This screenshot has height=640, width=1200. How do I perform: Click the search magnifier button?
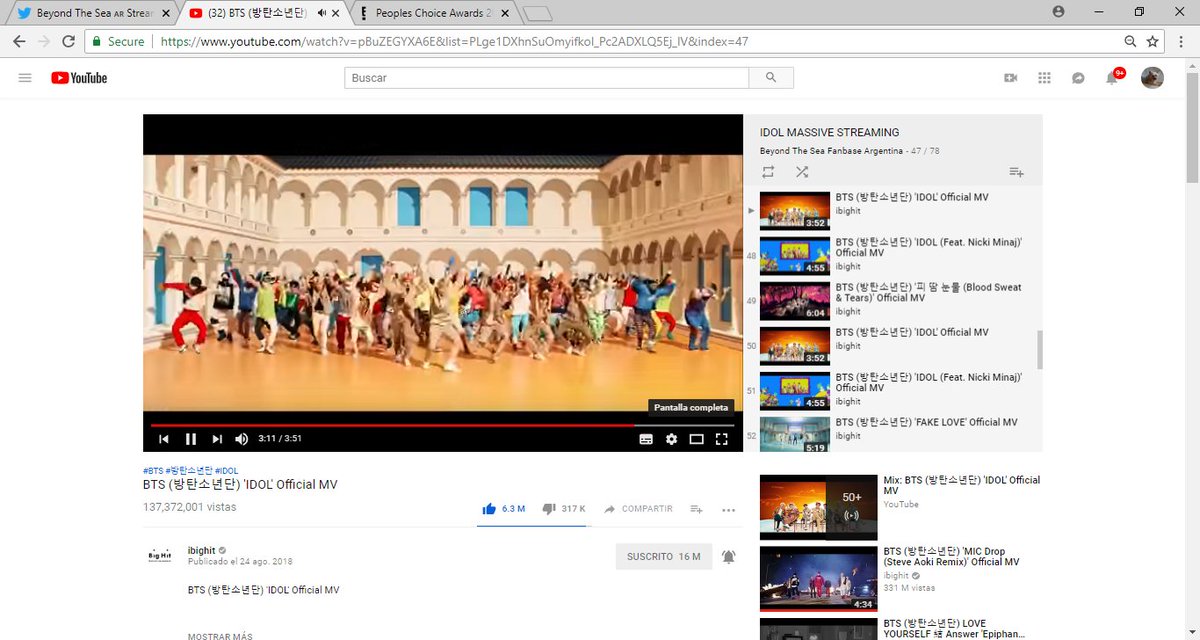tap(771, 78)
